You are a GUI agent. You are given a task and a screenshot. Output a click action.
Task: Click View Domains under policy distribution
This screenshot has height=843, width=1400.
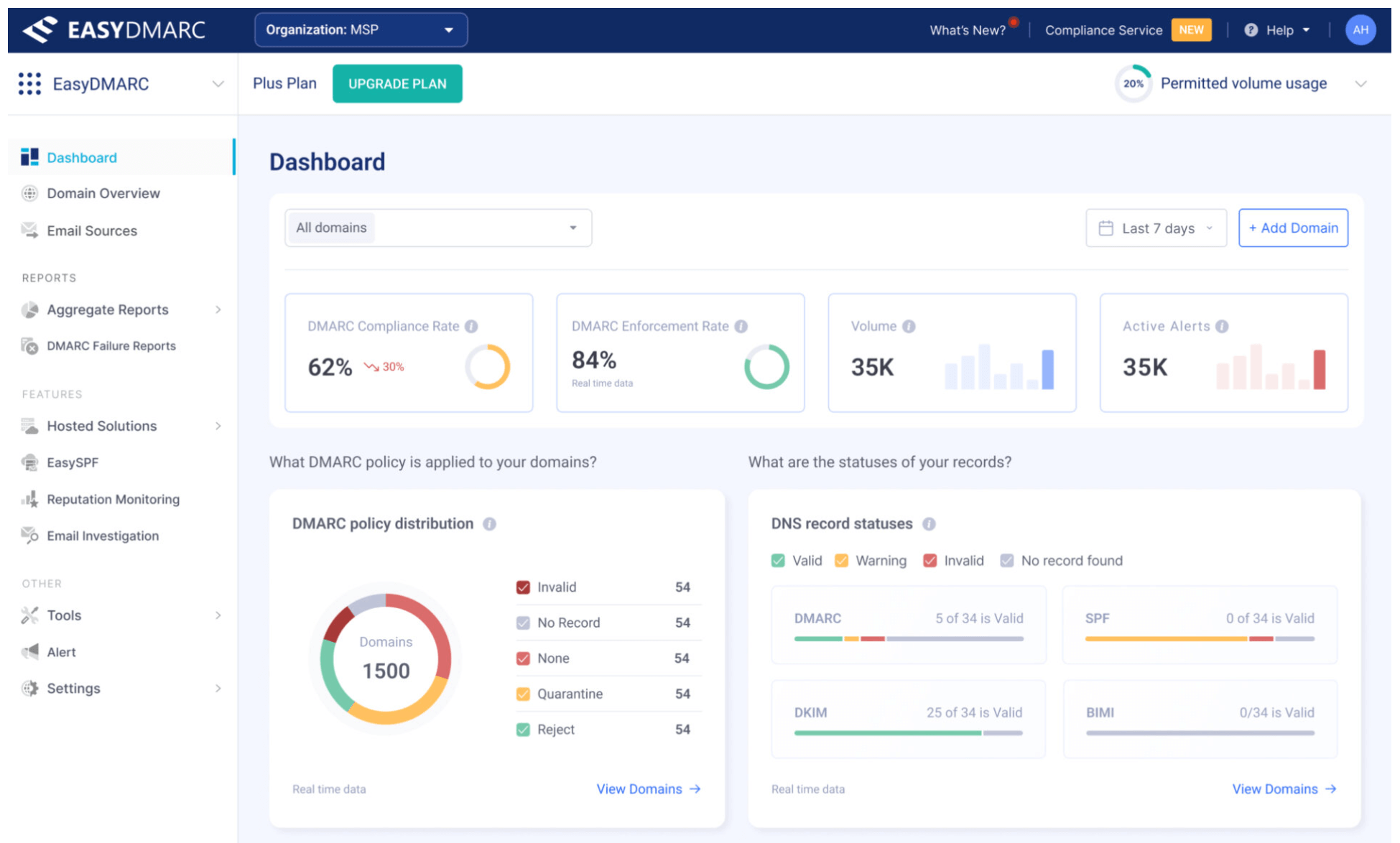tap(648, 788)
